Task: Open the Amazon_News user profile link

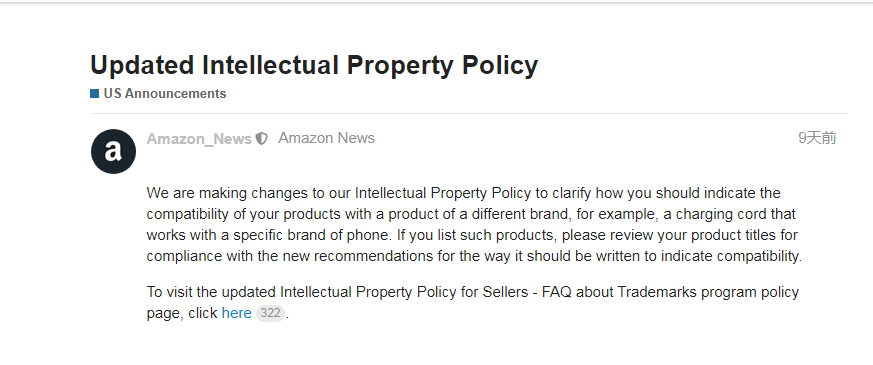Action: 199,139
